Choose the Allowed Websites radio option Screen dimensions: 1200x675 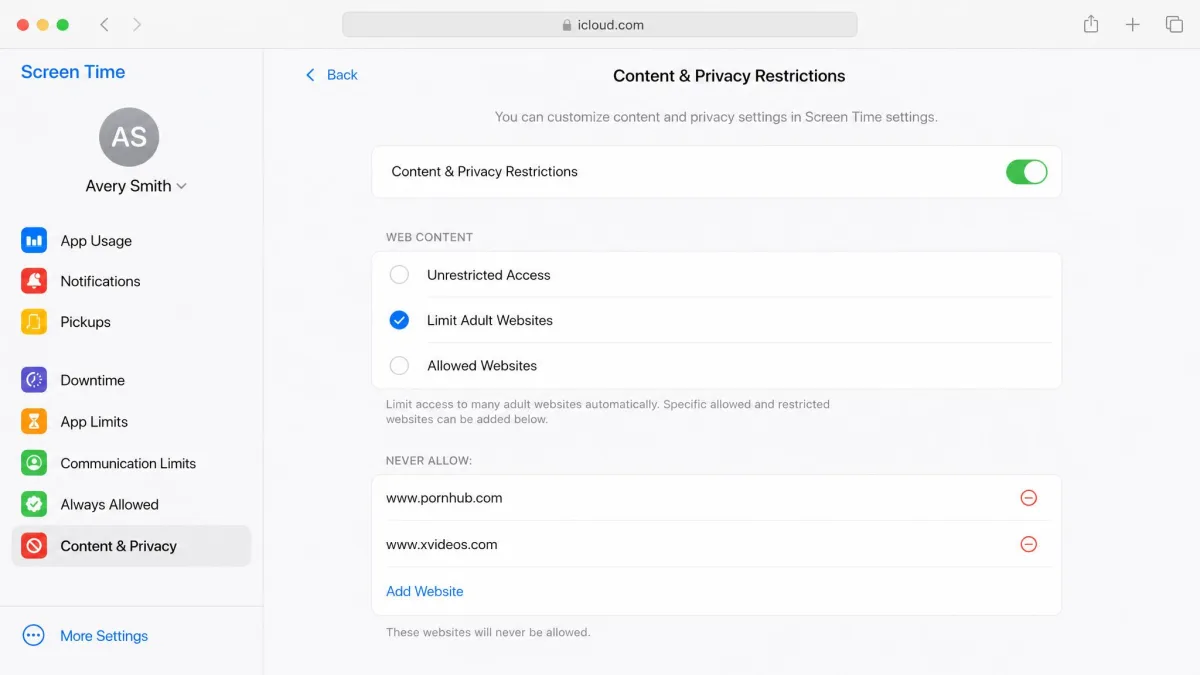[399, 366]
